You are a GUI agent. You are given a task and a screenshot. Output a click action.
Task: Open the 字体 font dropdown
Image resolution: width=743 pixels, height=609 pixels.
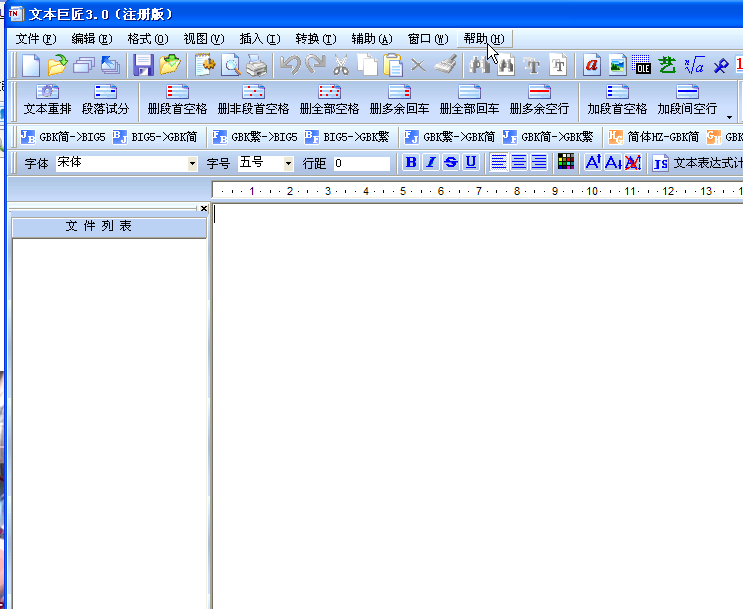[x=192, y=164]
